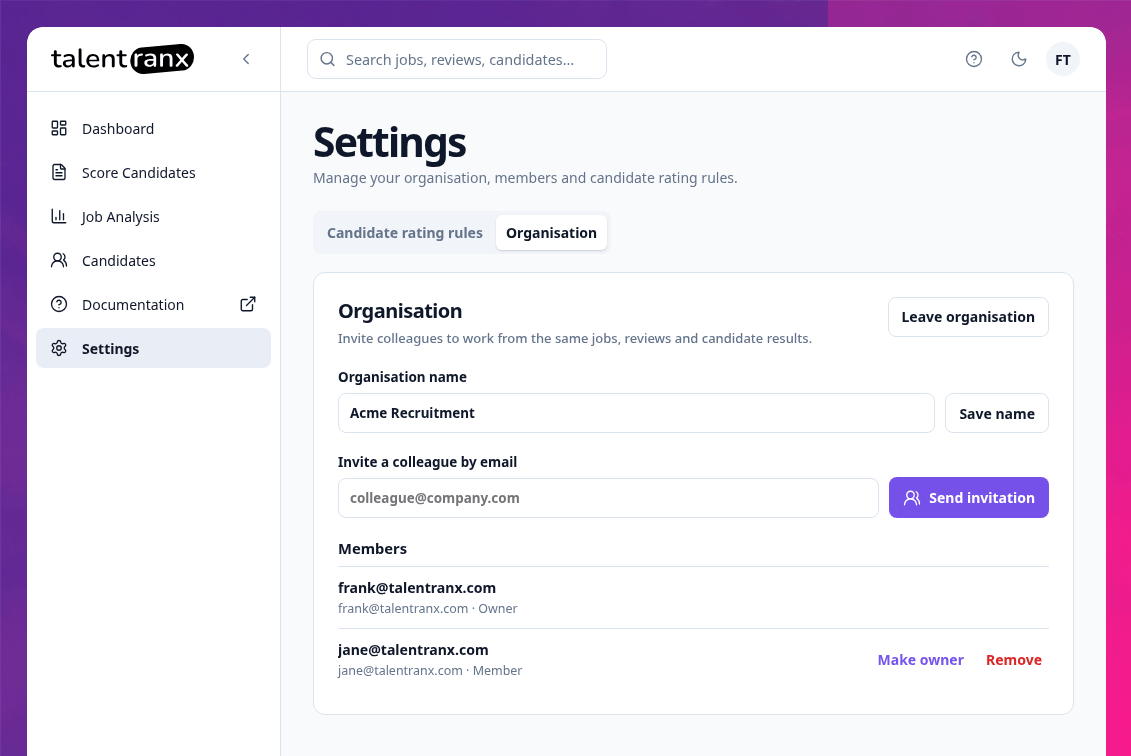The height and width of the screenshot is (756, 1131).
Task: Toggle dark mode with the moon icon
Action: 1018,59
